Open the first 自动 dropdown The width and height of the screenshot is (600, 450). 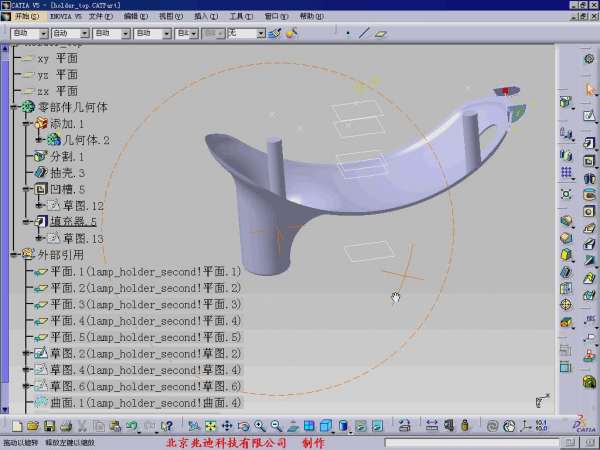pyautogui.click(x=44, y=34)
